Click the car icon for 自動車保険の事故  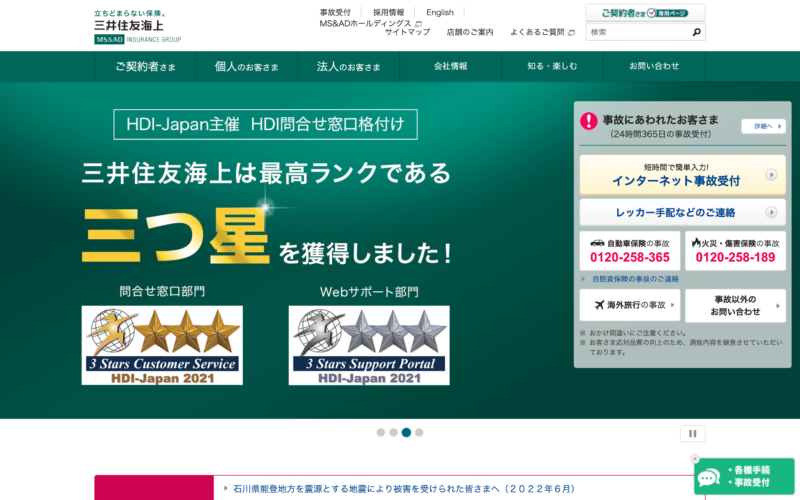[597, 243]
